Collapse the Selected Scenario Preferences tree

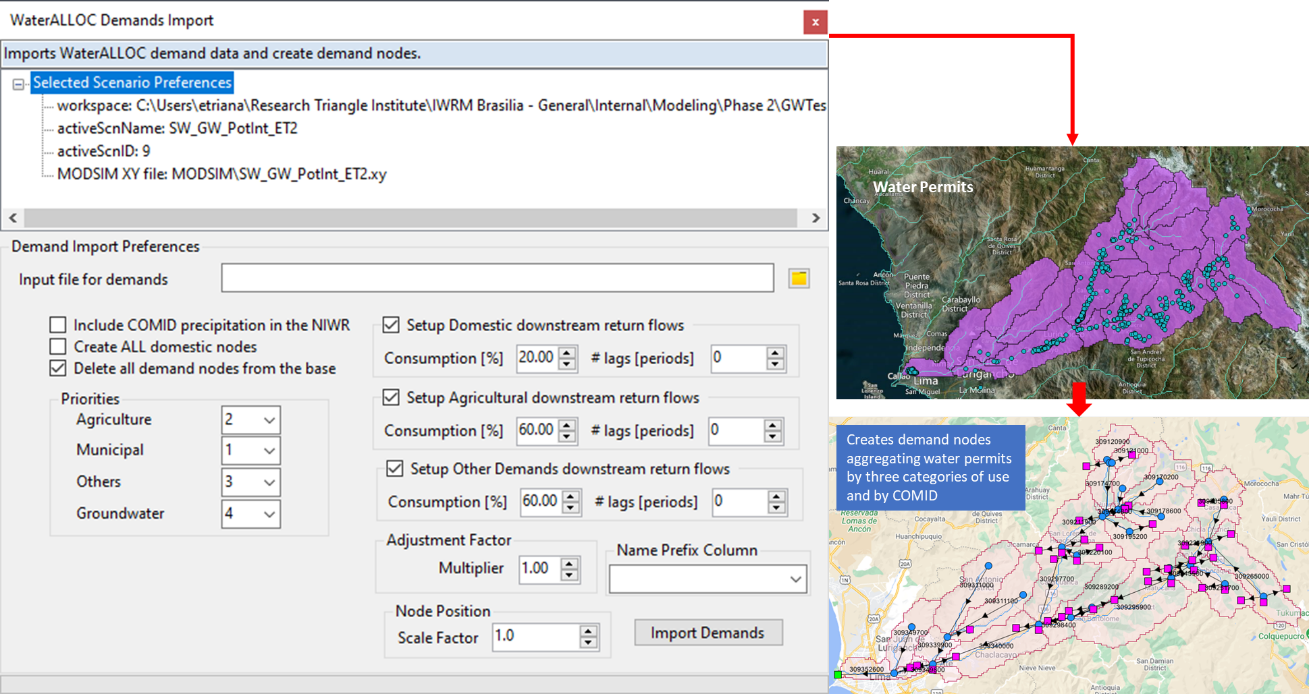tap(18, 84)
